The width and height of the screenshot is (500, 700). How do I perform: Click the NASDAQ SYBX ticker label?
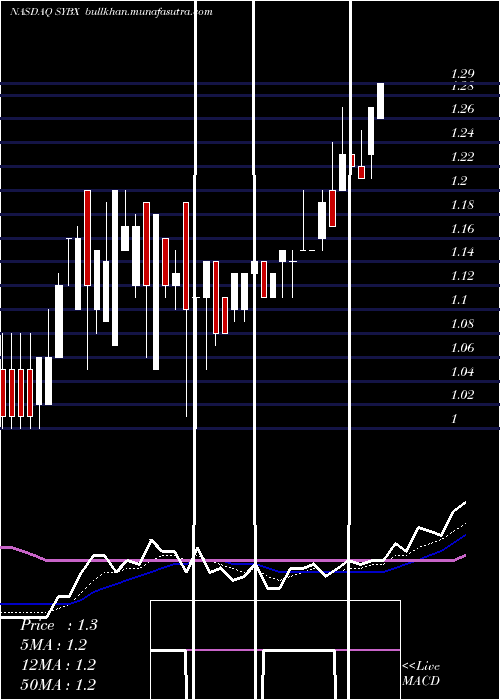[45, 12]
